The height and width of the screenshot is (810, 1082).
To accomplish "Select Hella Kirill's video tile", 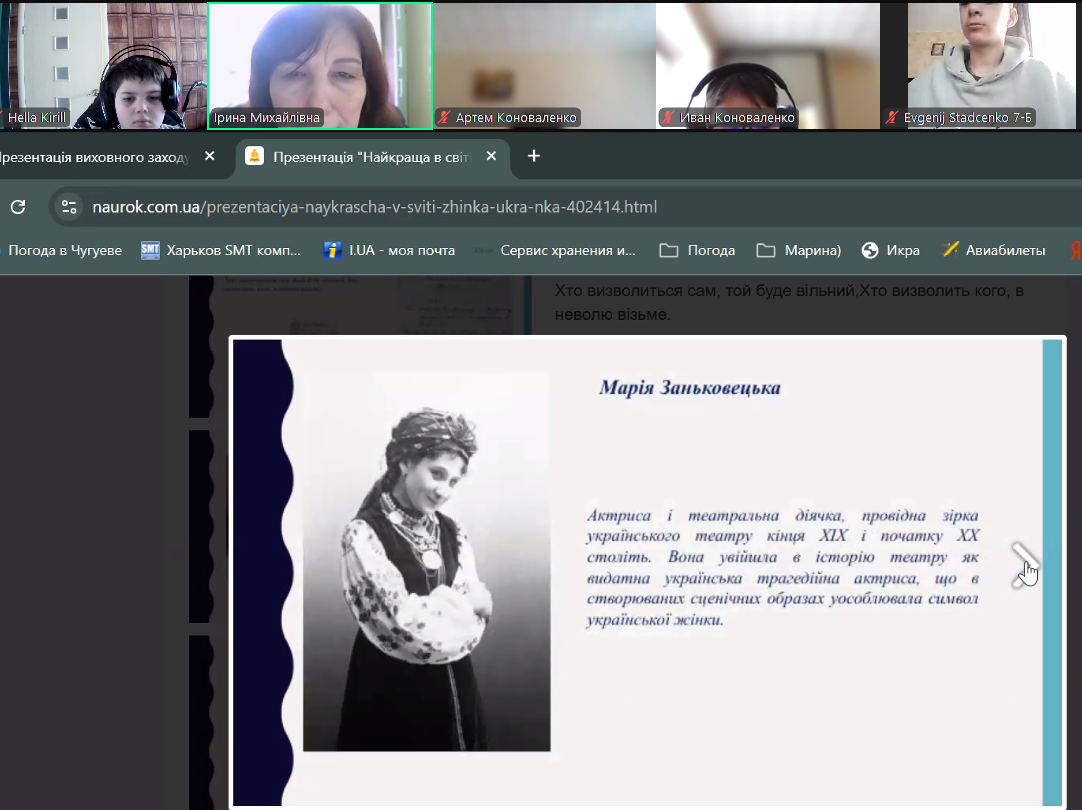I will 104,66.
